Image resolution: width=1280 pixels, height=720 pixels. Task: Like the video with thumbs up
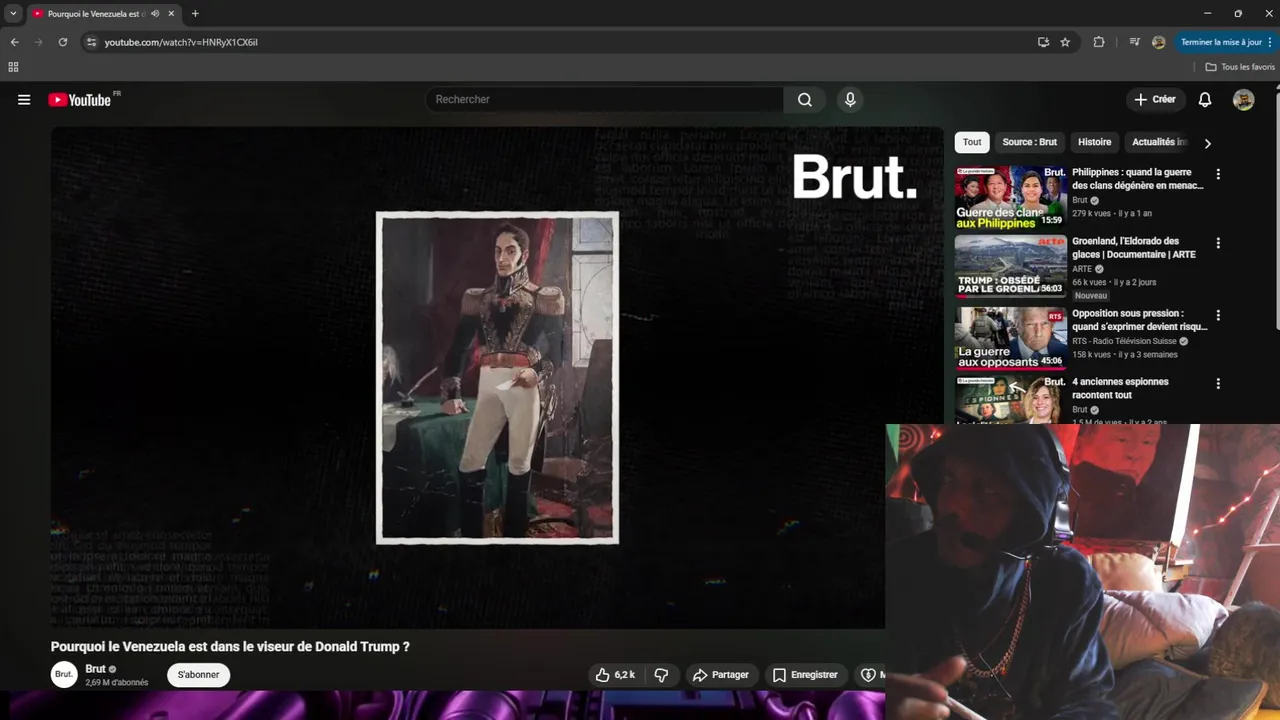click(616, 675)
